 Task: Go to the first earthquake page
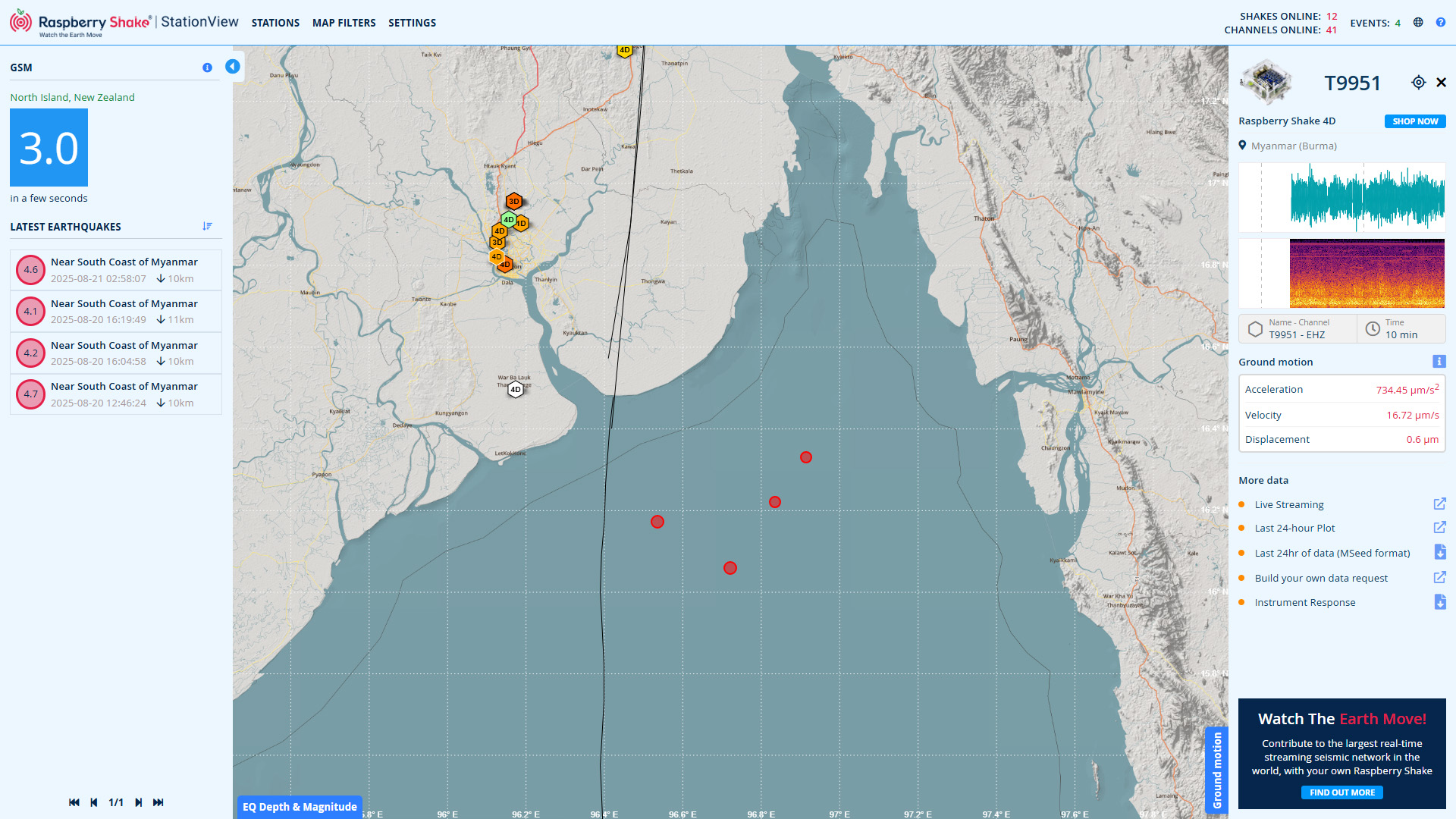(74, 802)
